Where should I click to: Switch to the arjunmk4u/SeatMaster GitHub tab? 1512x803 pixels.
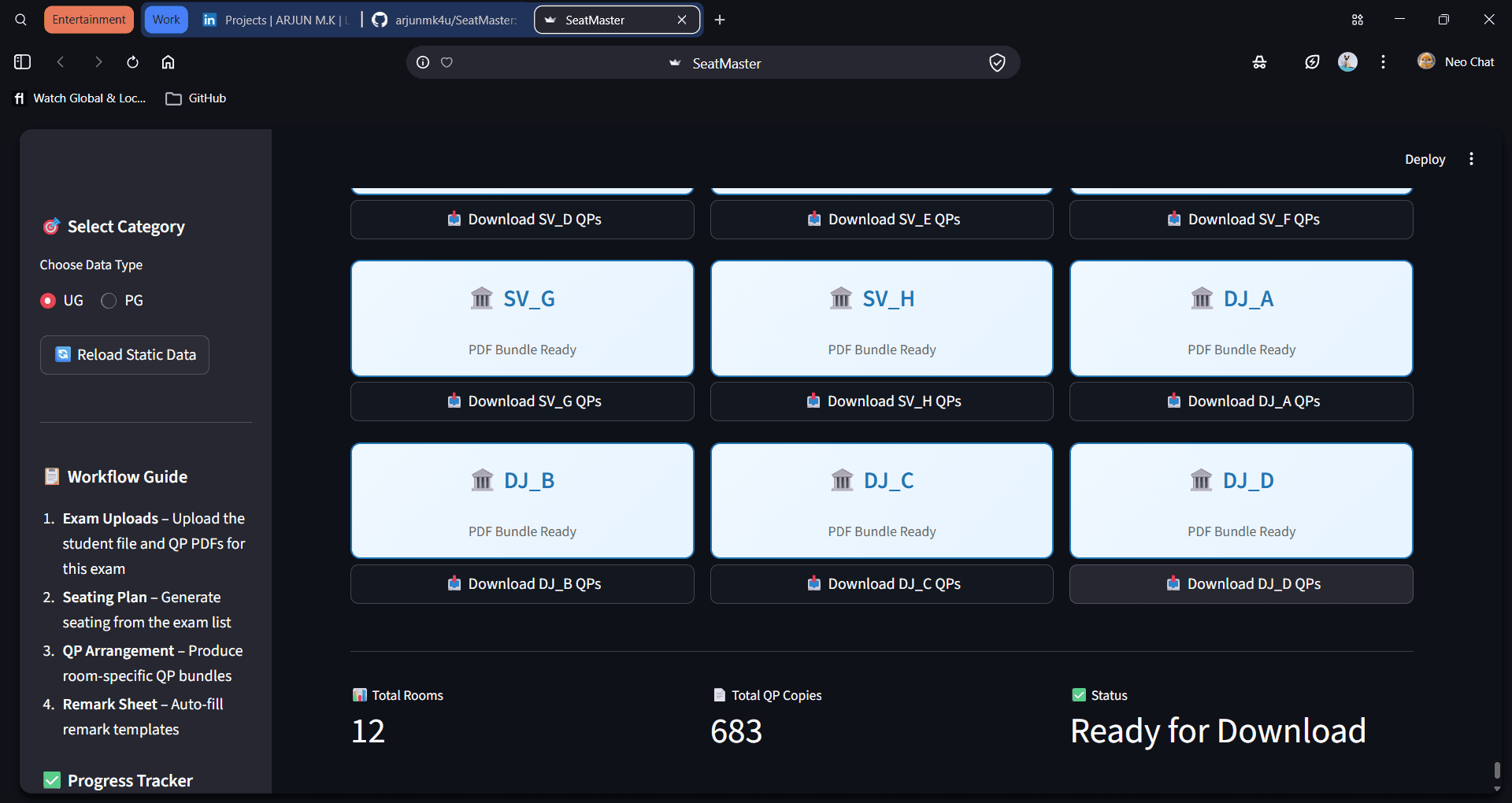coord(445,20)
